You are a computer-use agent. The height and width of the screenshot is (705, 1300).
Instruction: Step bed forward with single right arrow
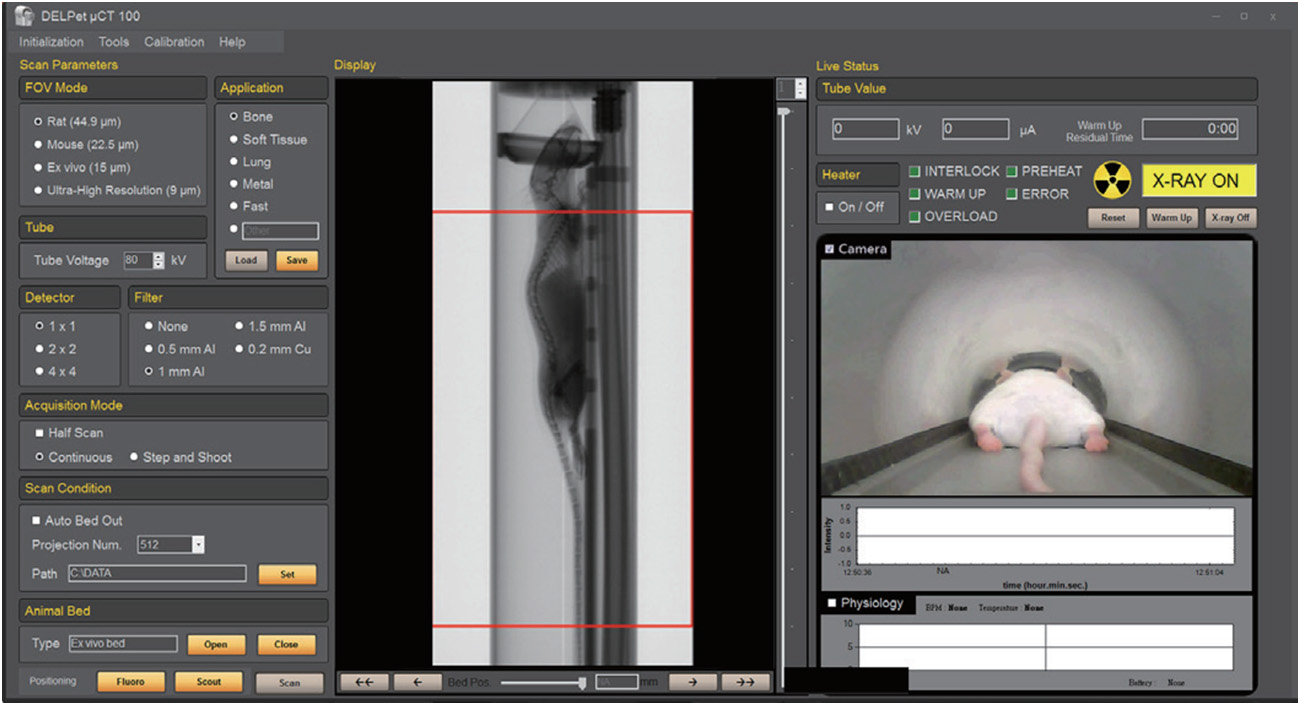693,682
